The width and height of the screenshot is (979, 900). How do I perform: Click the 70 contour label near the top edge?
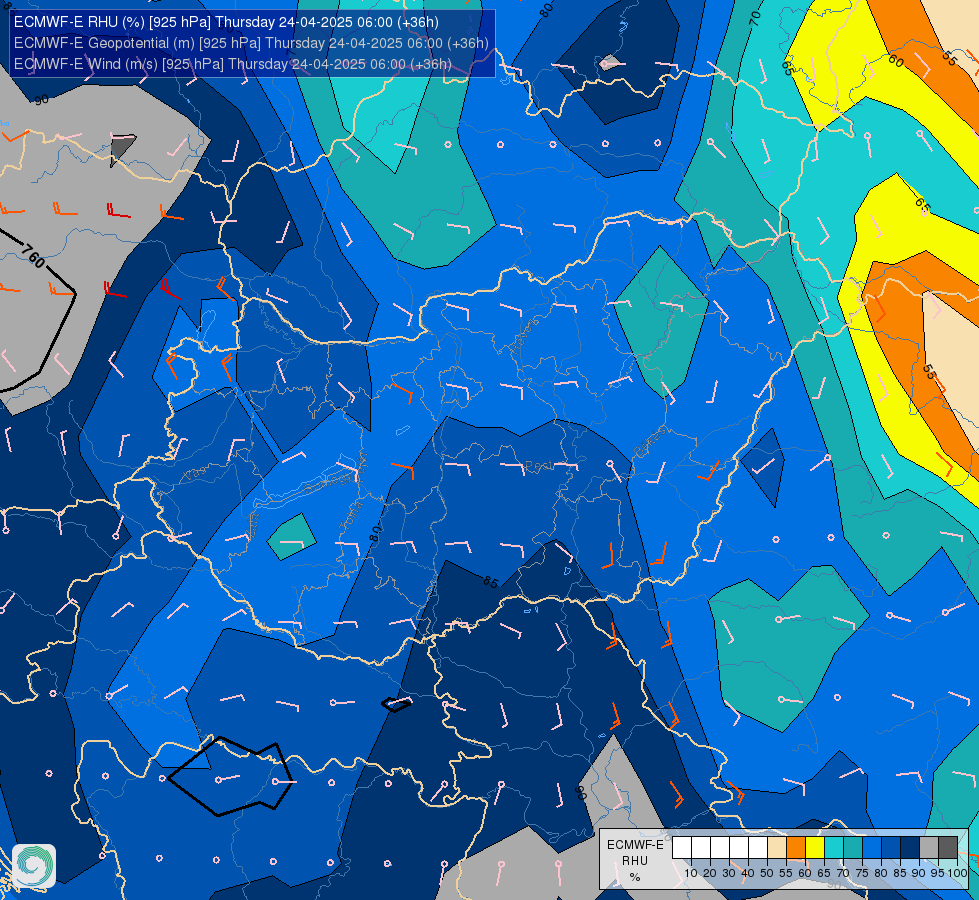[x=755, y=16]
